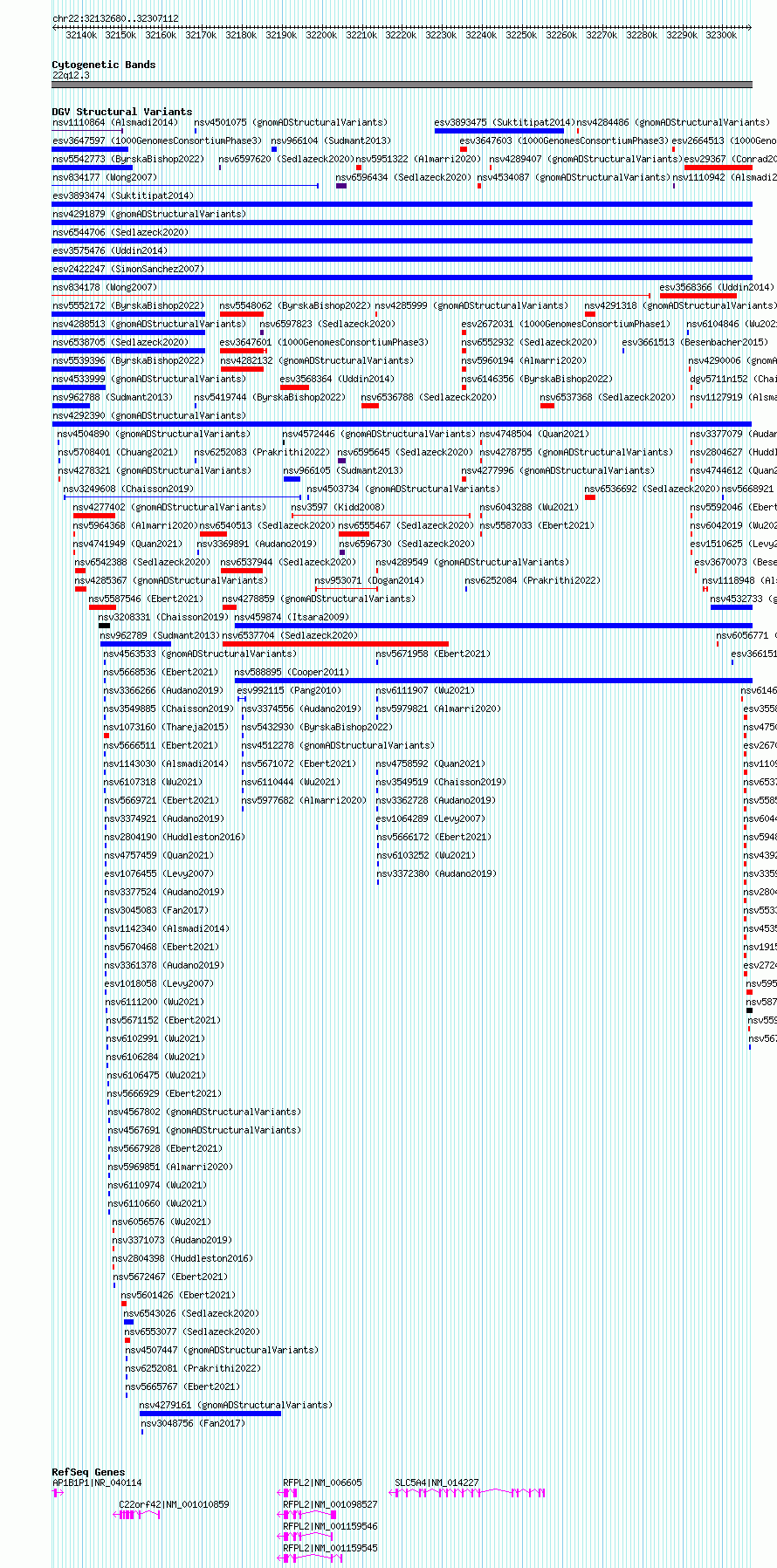
Task: Click the nsv5432930 (ByrskaBishop2022) label
Action: click(x=317, y=728)
